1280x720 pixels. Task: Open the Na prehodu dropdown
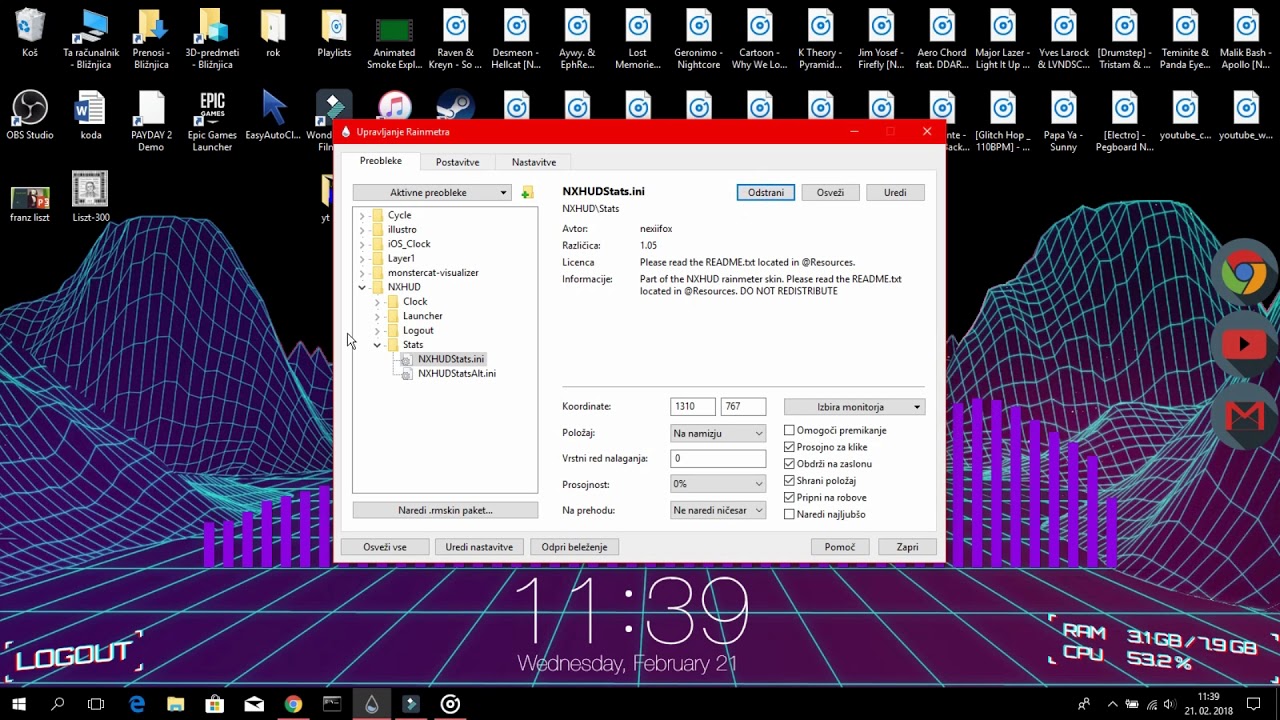pyautogui.click(x=718, y=510)
